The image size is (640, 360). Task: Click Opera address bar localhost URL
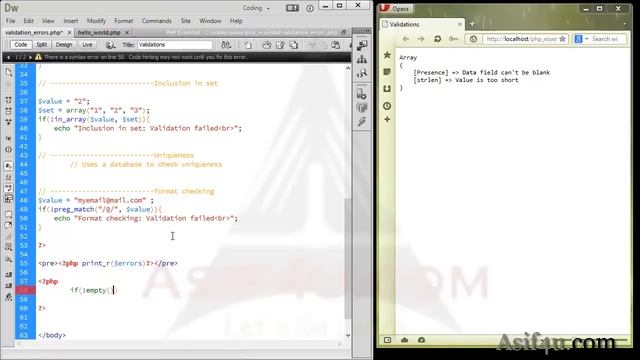click(521, 39)
